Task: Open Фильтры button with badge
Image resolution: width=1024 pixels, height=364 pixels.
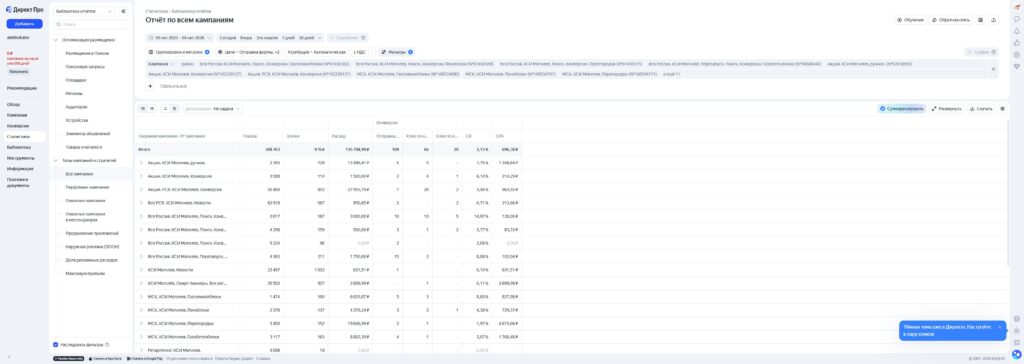Action: pyautogui.click(x=397, y=52)
